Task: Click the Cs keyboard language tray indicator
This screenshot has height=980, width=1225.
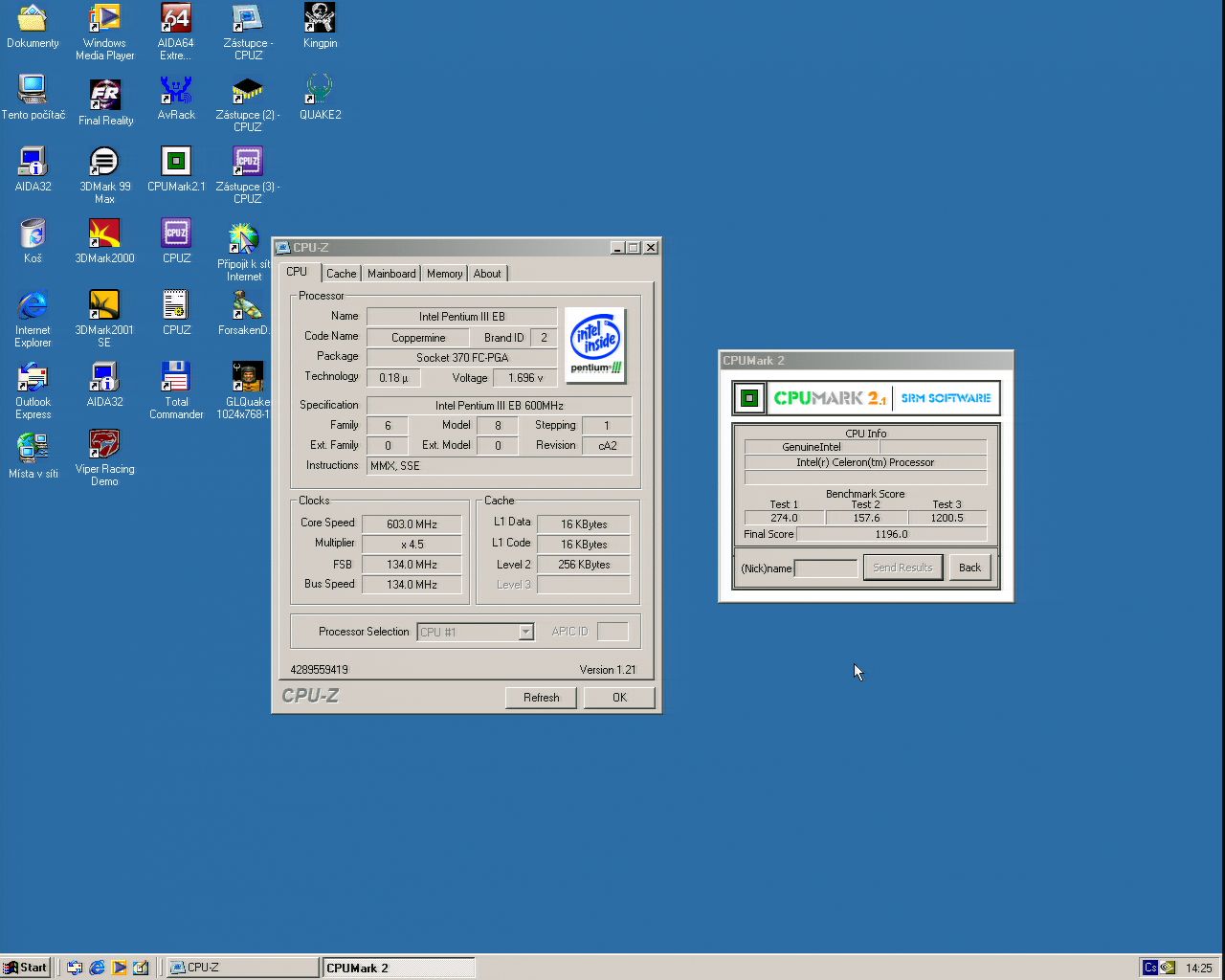Action: tap(1150, 968)
